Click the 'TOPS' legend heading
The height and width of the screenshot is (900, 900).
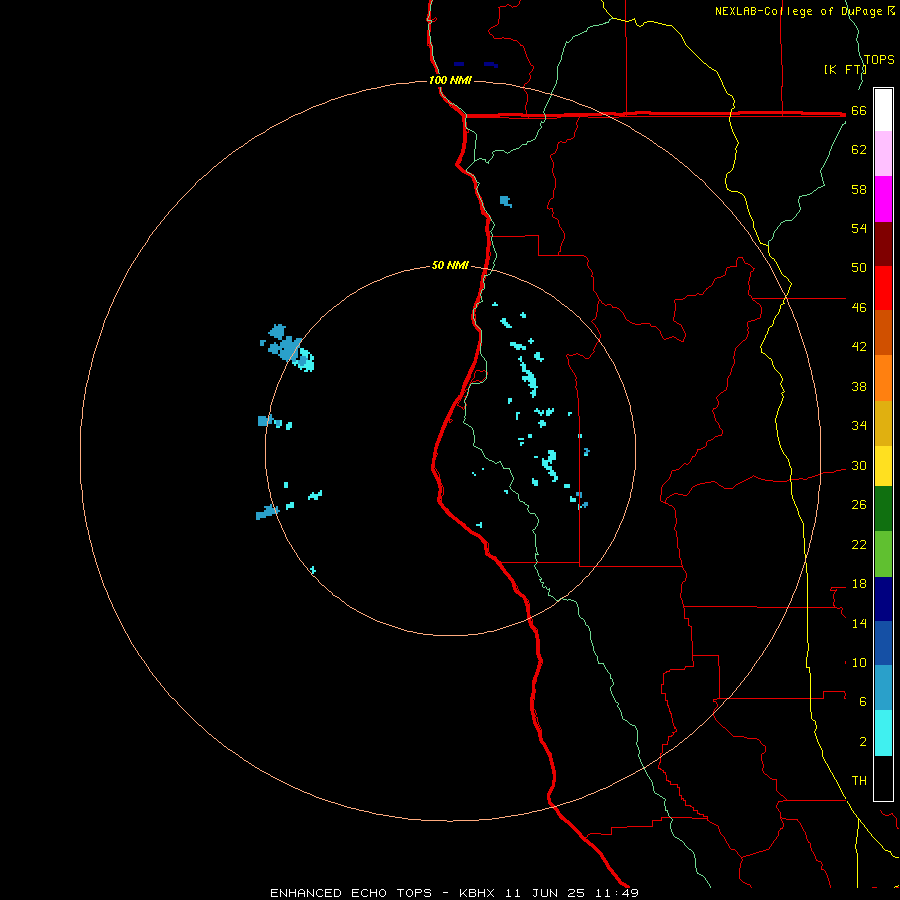click(879, 60)
